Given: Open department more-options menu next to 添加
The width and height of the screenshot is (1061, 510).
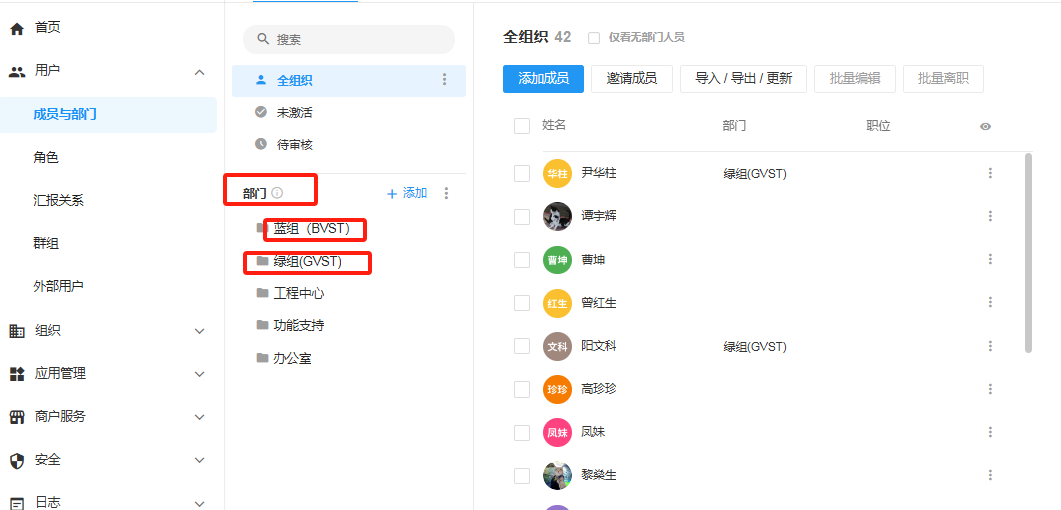Looking at the screenshot, I should (x=447, y=193).
